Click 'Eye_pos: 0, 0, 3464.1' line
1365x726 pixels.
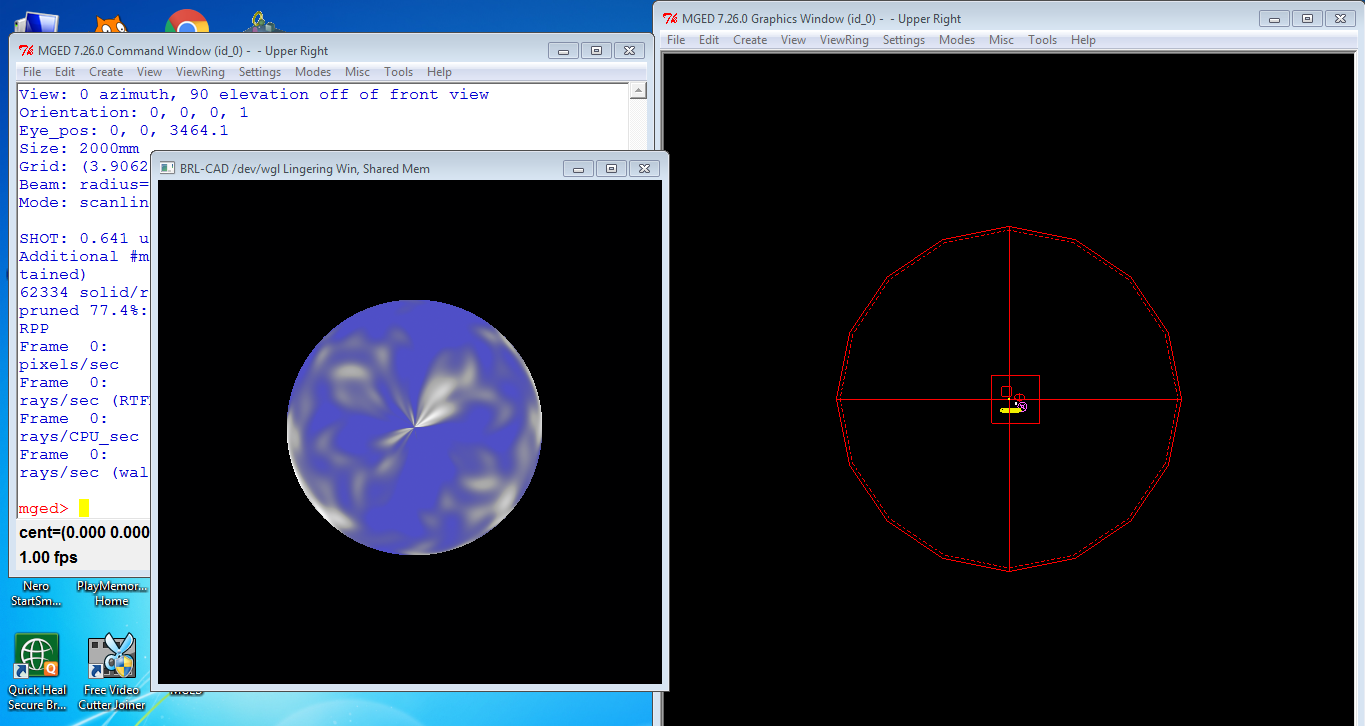click(x=124, y=130)
